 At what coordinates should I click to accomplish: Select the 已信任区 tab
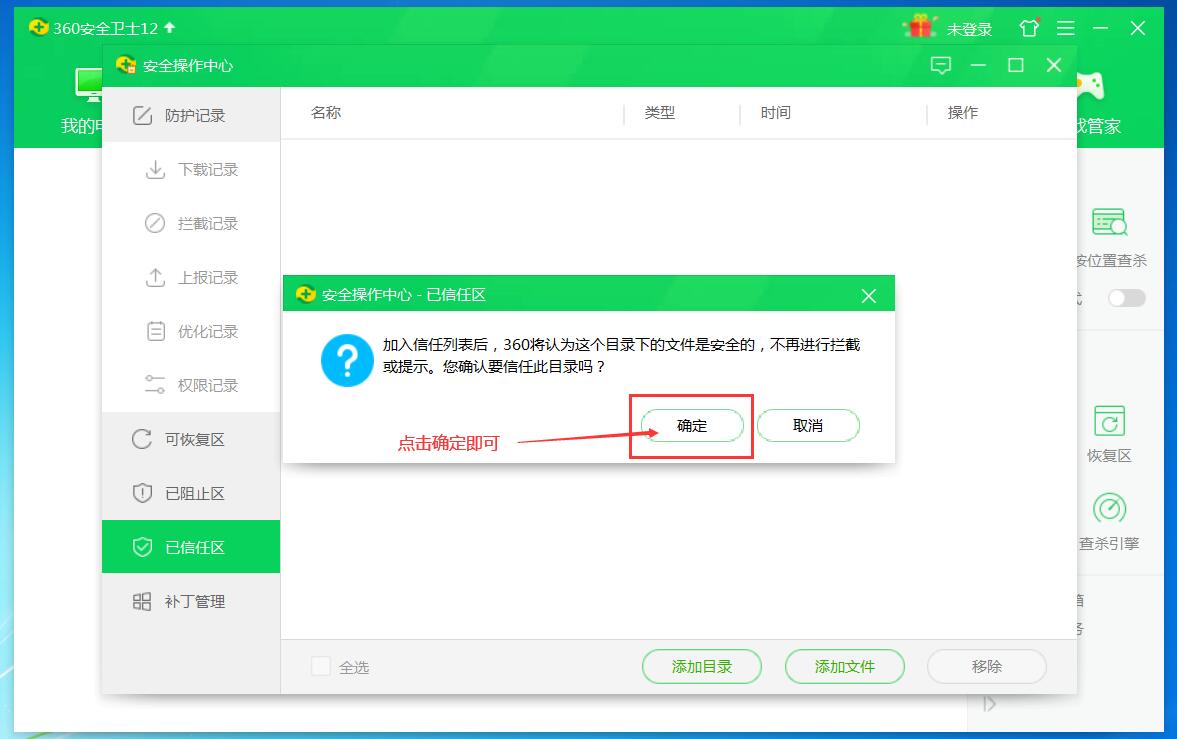[x=191, y=547]
